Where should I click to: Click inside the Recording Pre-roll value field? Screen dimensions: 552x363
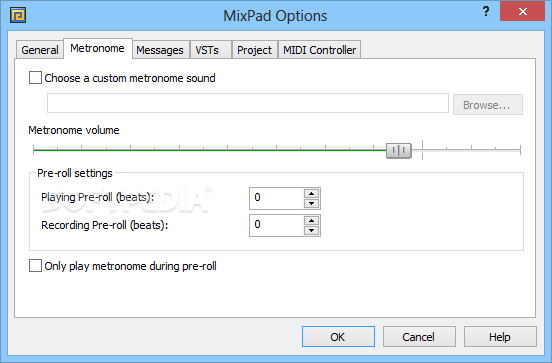tap(277, 225)
